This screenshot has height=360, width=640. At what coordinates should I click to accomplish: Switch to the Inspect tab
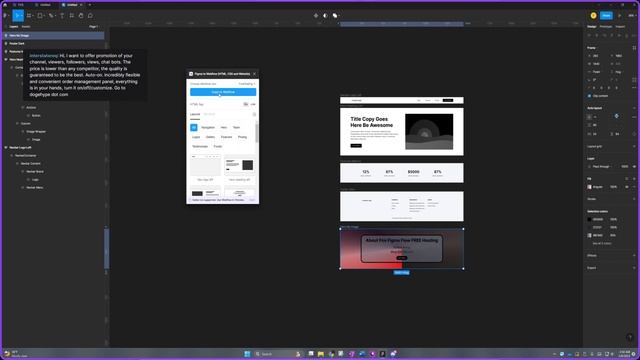coord(620,27)
